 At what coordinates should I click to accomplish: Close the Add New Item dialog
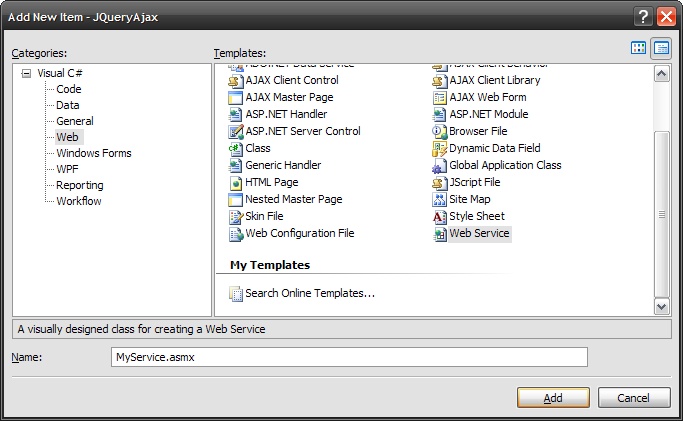click(x=666, y=17)
